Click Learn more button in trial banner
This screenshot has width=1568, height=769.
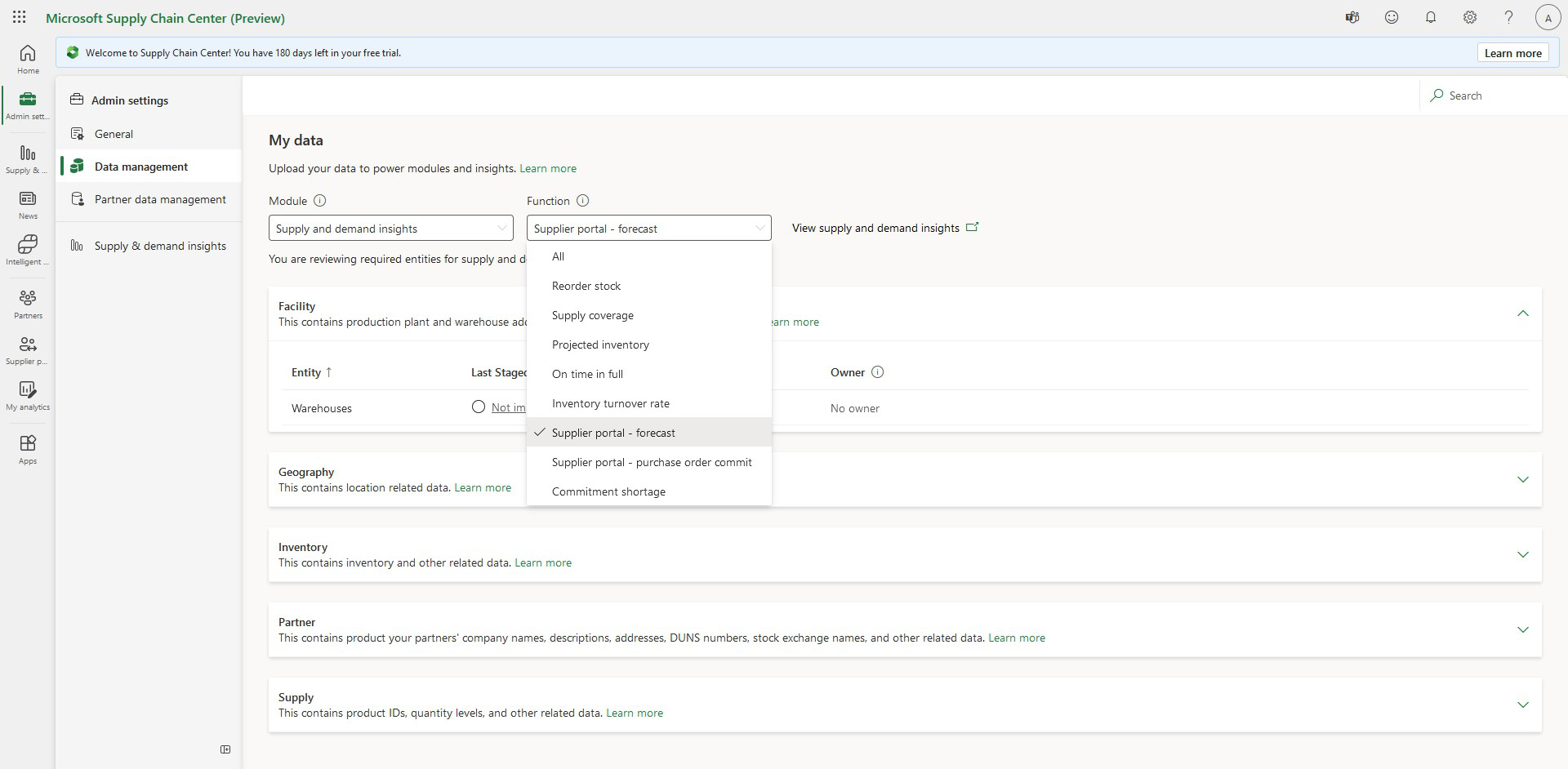click(1512, 53)
